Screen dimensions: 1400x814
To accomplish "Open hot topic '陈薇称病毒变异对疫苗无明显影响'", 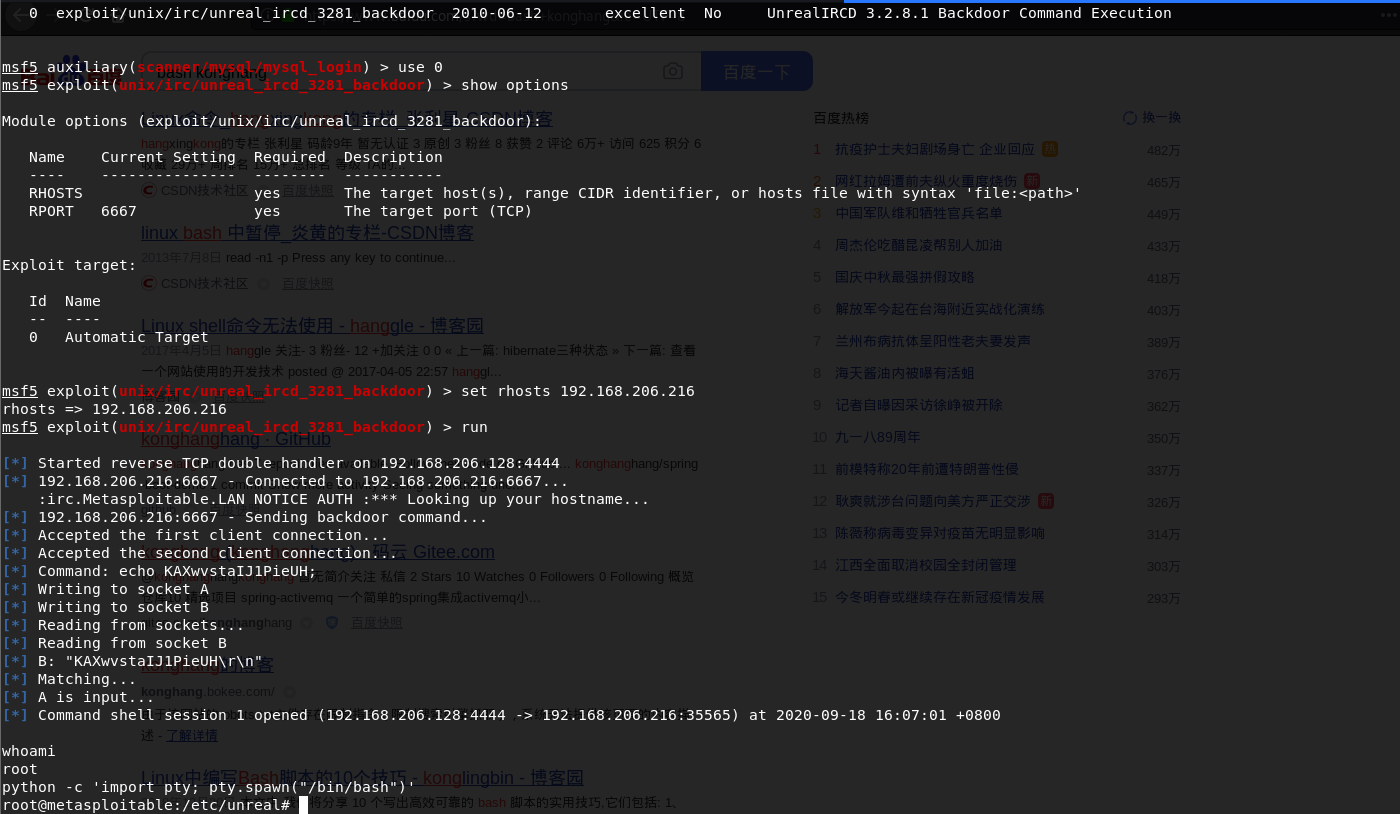I will (x=940, y=533).
